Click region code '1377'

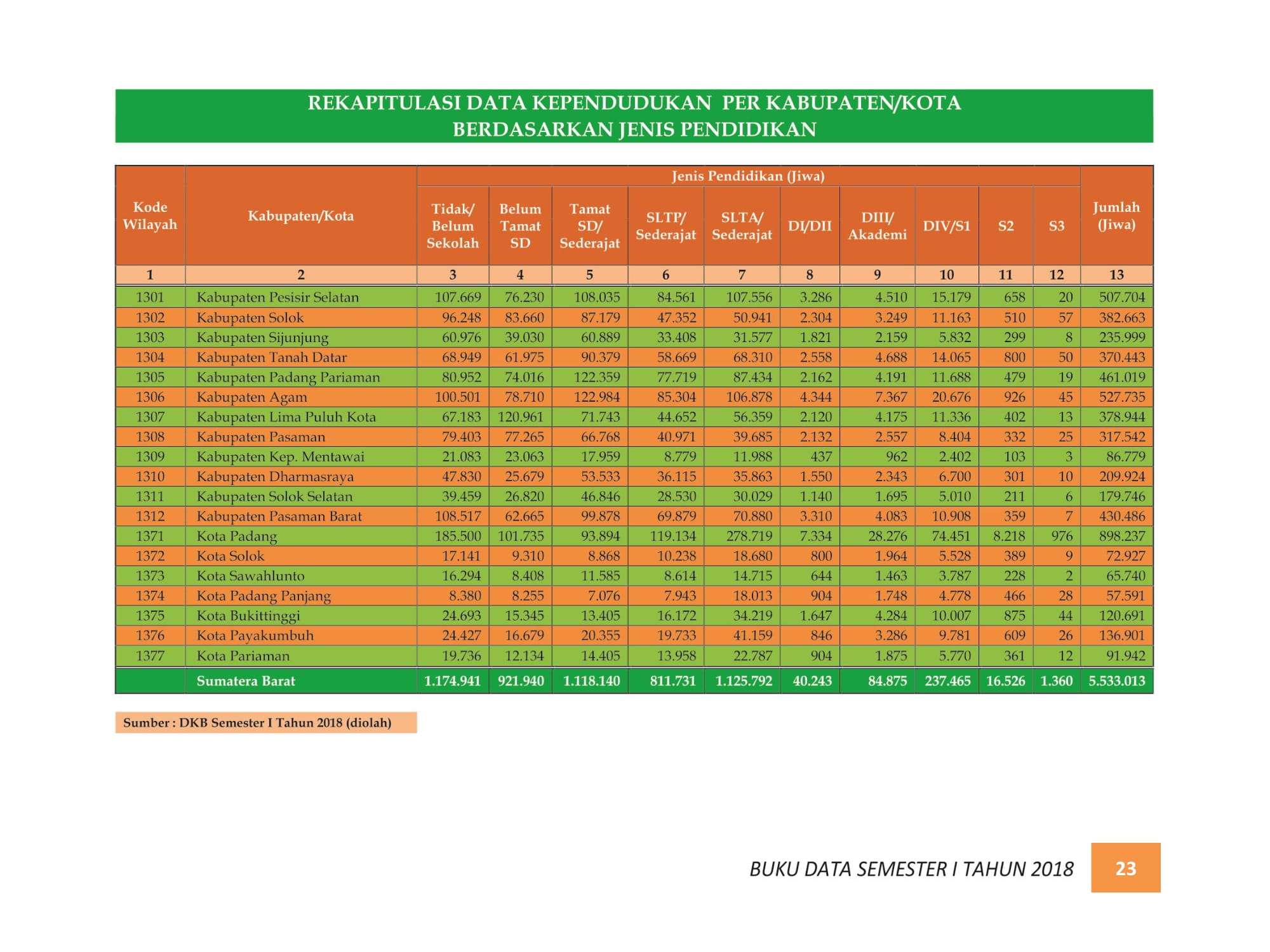pos(150,656)
